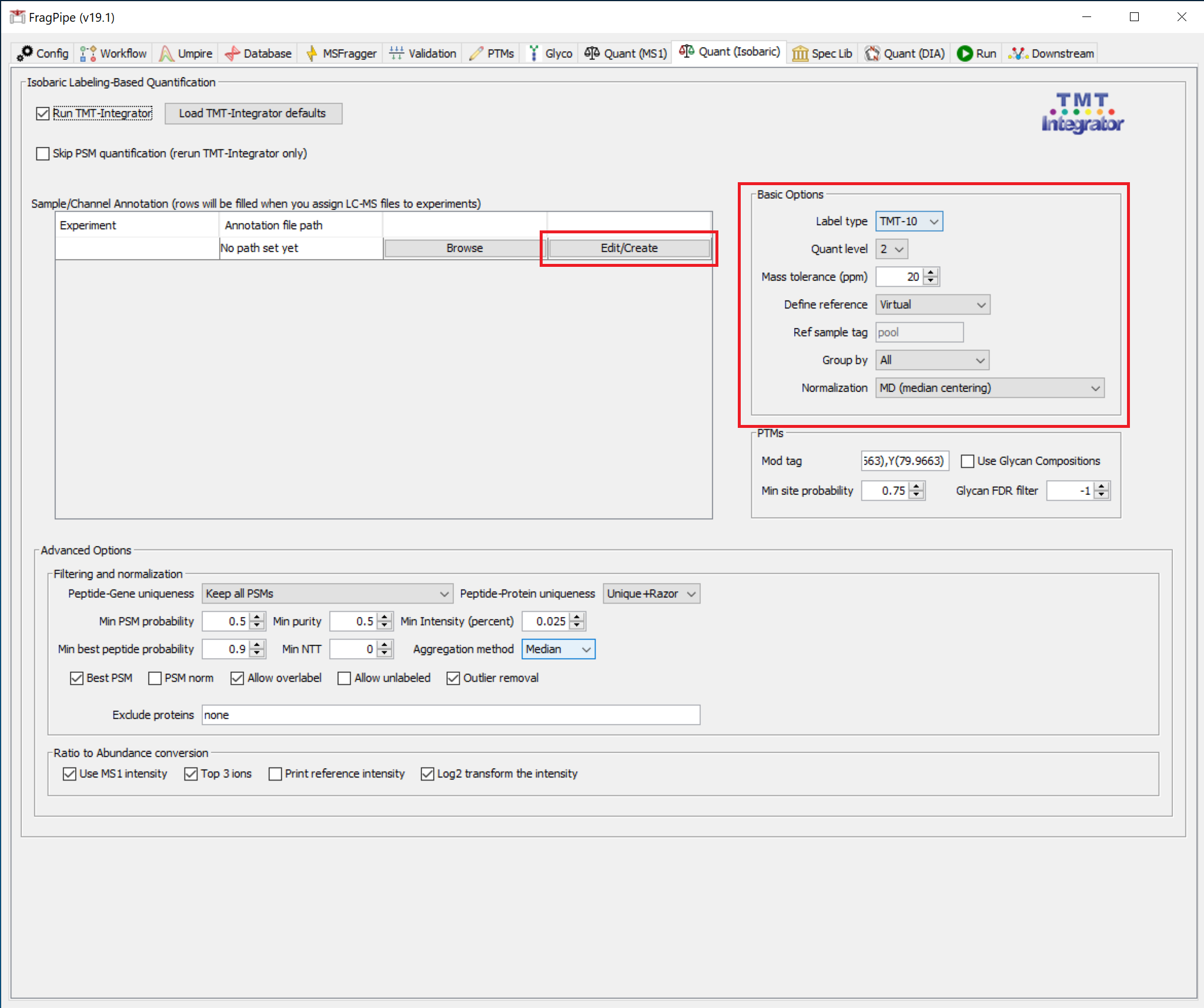Viewport: 1204px width, 1008px height.
Task: Open the Workflow tab via its icon
Action: [88, 53]
